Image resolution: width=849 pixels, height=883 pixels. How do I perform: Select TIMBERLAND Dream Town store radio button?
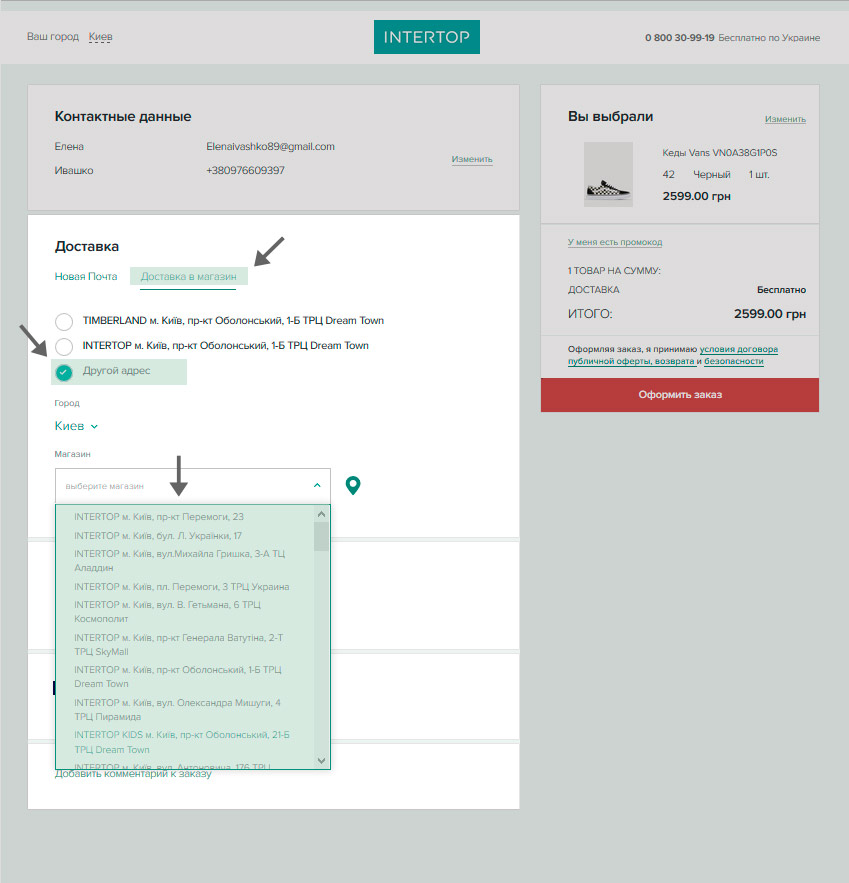click(x=64, y=321)
